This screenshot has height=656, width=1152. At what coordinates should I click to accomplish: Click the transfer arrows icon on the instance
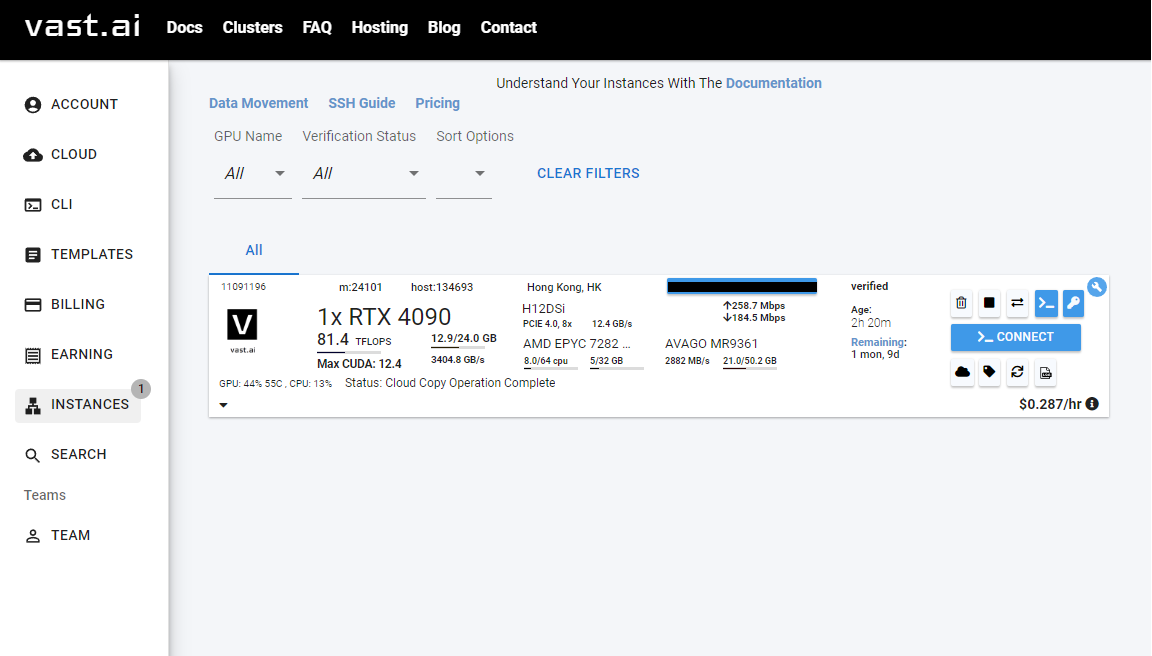[x=1017, y=303]
